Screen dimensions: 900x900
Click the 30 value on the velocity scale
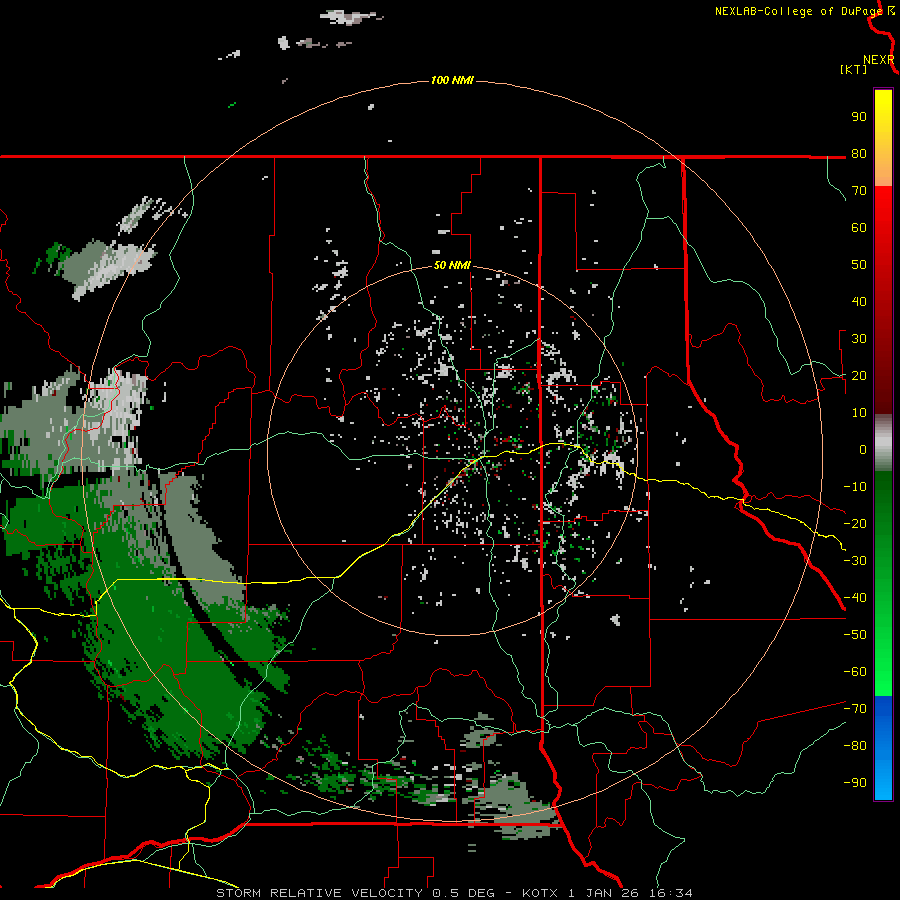[859, 339]
